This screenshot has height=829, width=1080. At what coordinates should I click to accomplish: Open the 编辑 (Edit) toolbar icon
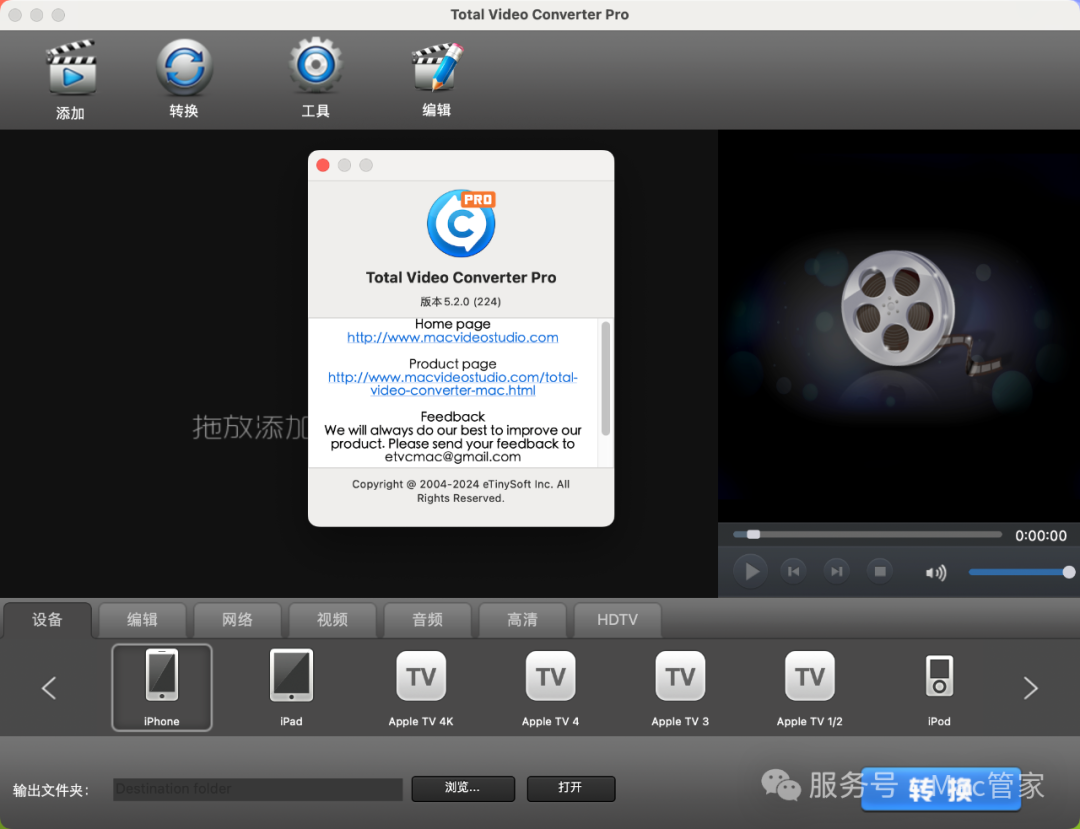tap(437, 68)
